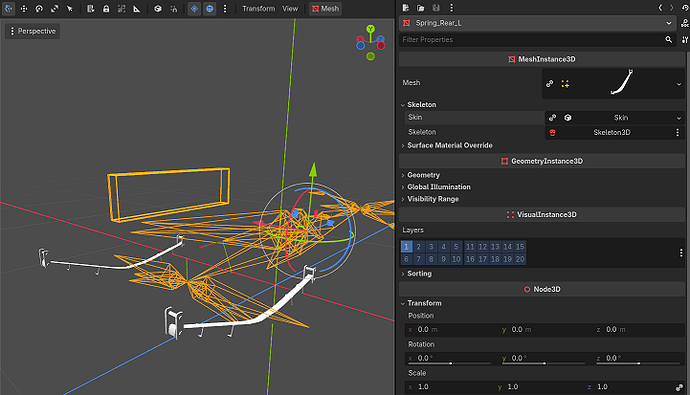Click the Rotation y slider field
The image size is (690, 395).
pyautogui.click(x=543, y=358)
